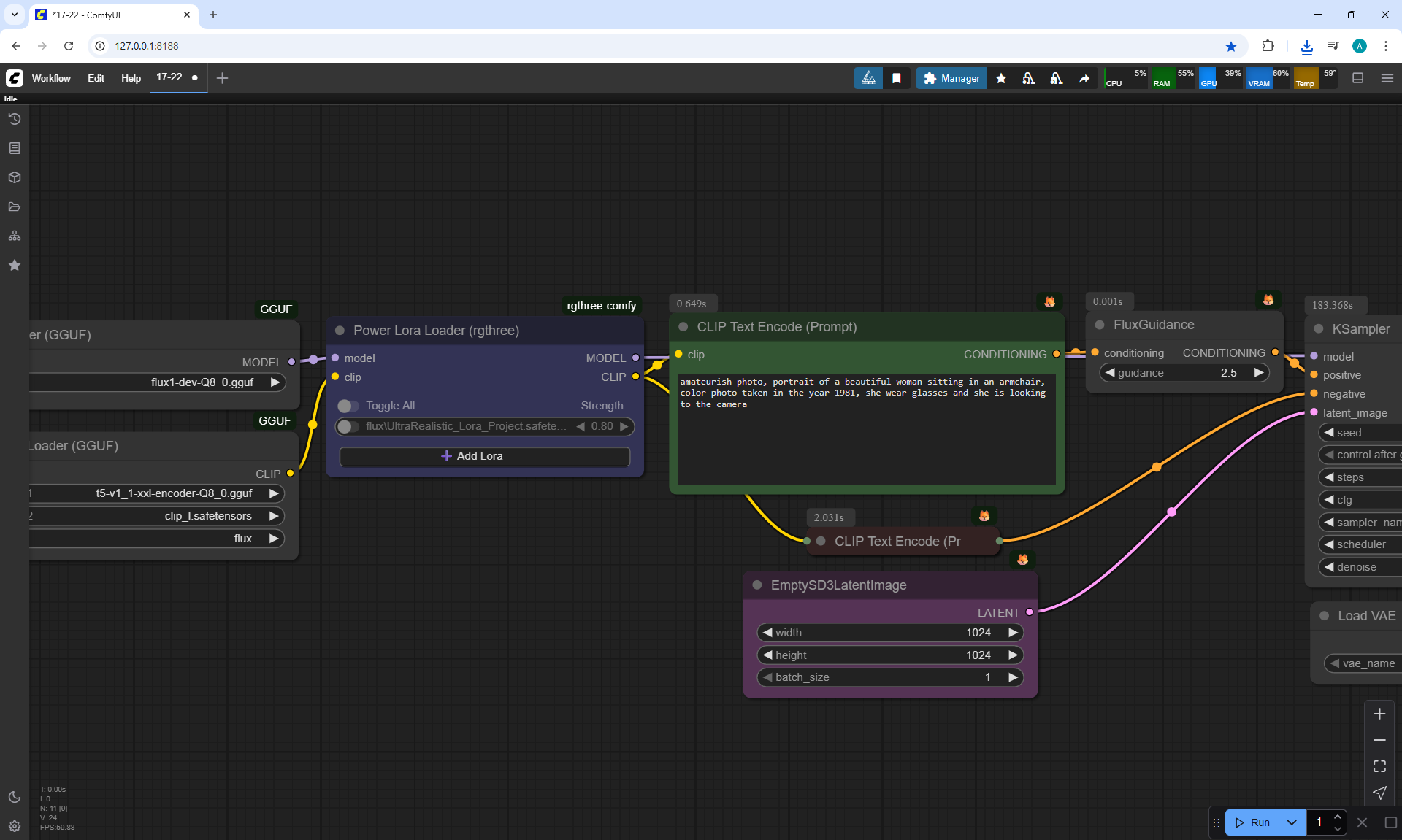This screenshot has width=1402, height=840.
Task: Toggle dark theme moon icon
Action: pyautogui.click(x=15, y=797)
